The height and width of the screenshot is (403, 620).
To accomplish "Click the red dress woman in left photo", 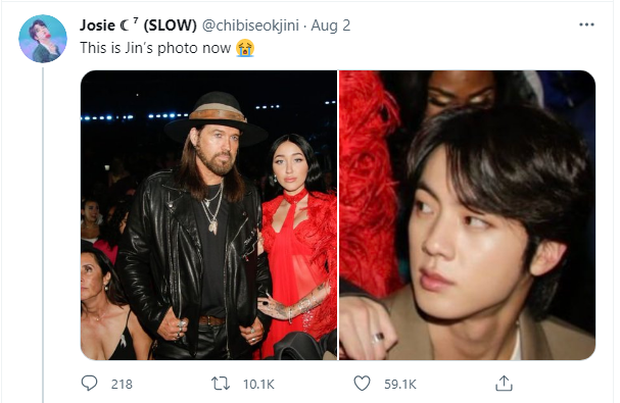I will (297, 245).
